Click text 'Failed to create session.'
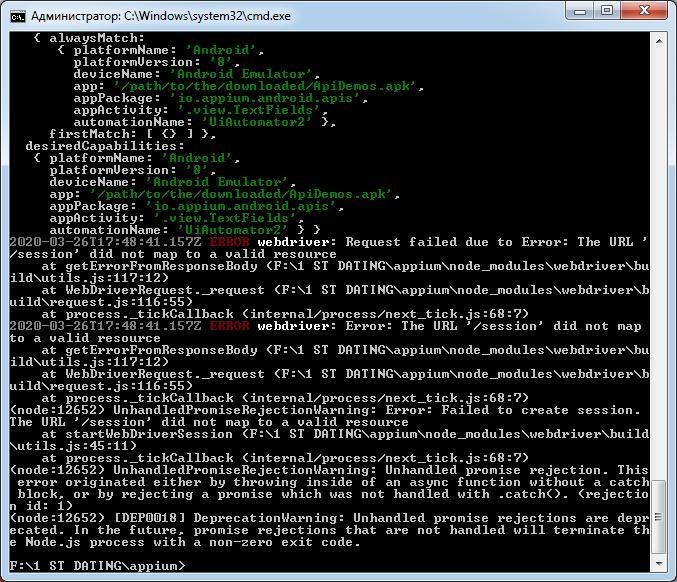Image resolution: width=677 pixels, height=582 pixels. (x=541, y=410)
